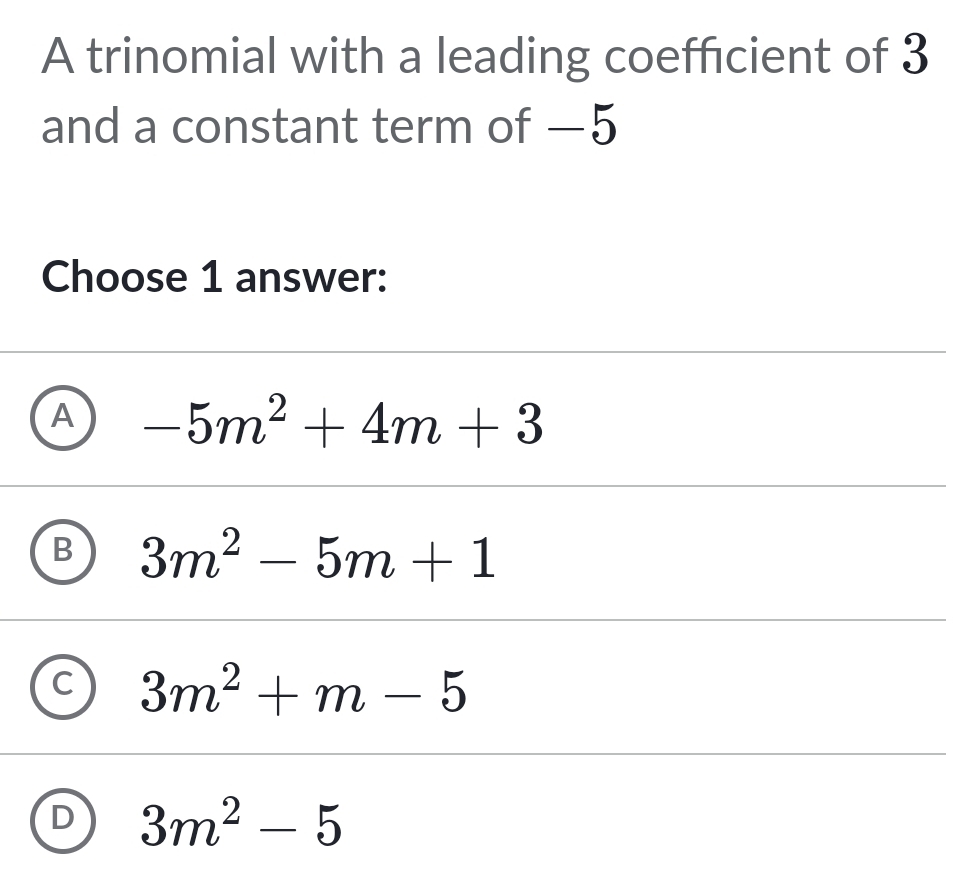
Task: Choose the answer −5m² + 4m + 3
Action: coord(343,425)
